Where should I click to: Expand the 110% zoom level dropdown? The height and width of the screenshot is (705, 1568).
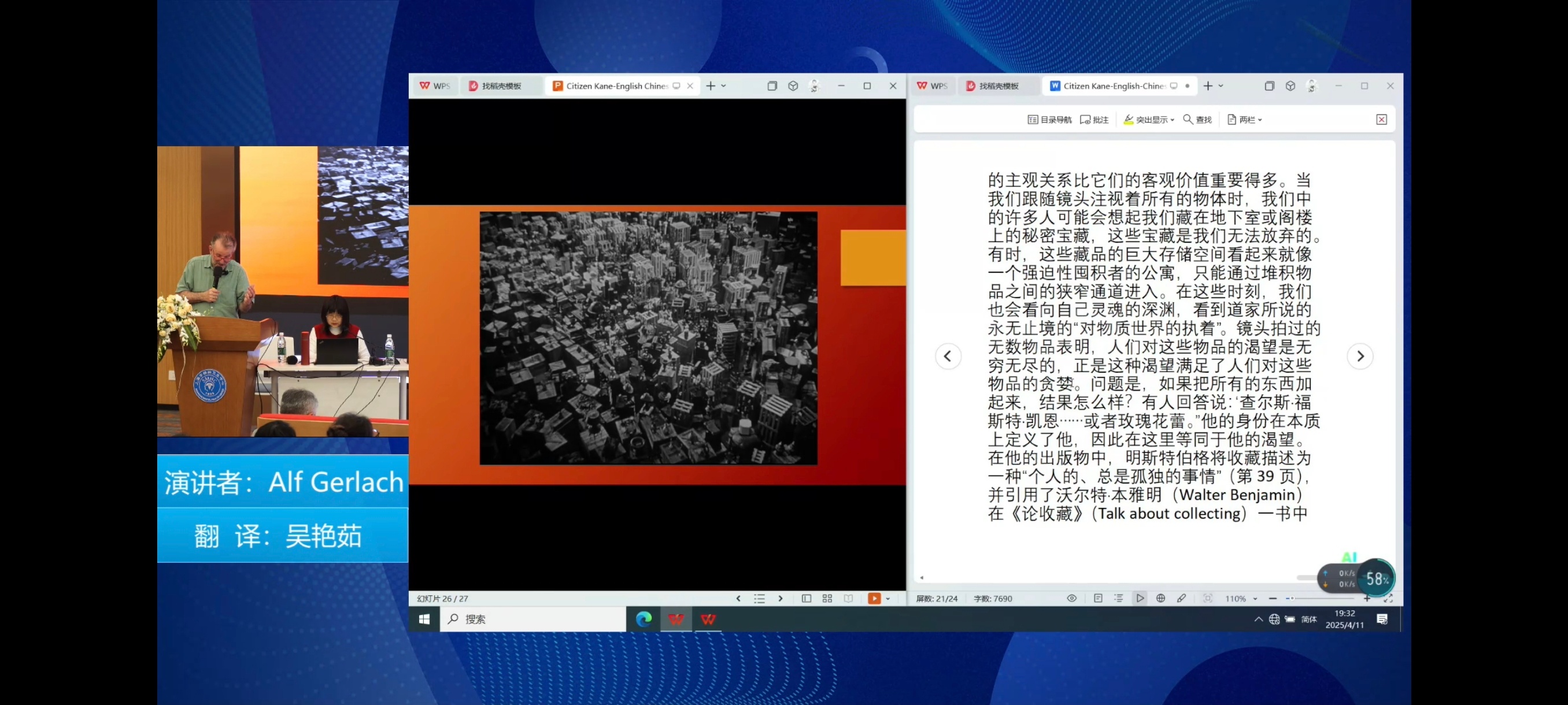pyautogui.click(x=1255, y=599)
